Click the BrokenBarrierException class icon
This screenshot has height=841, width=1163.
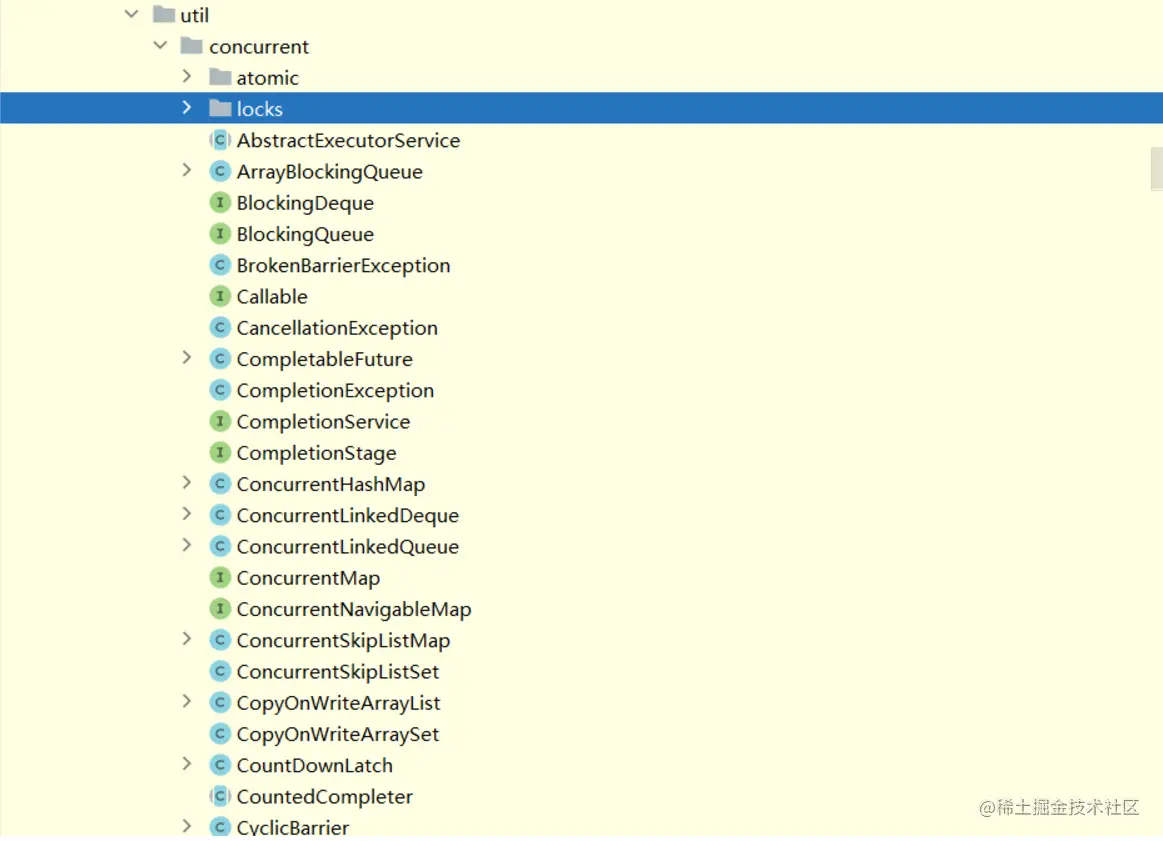[220, 265]
